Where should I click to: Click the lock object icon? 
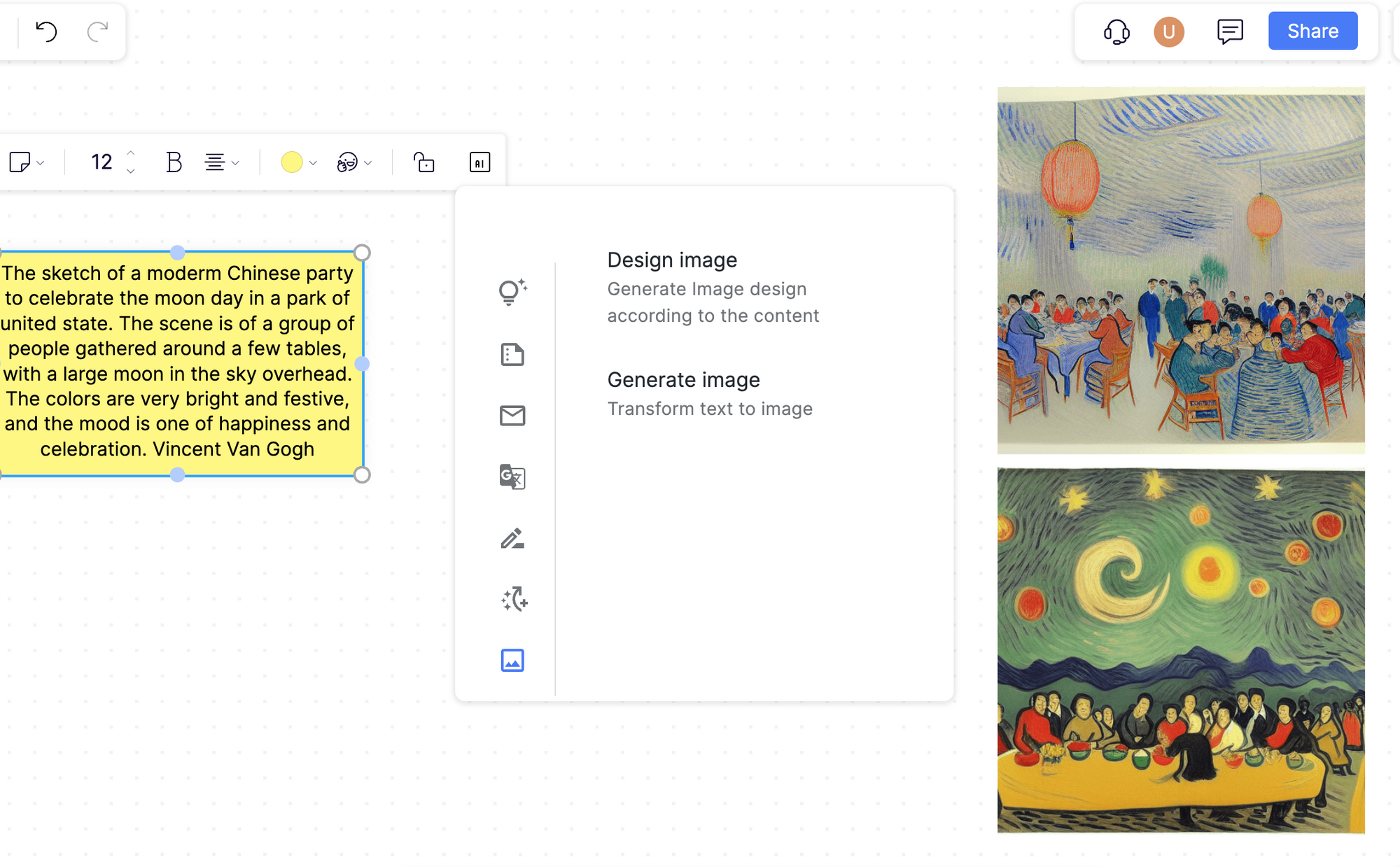click(x=424, y=162)
